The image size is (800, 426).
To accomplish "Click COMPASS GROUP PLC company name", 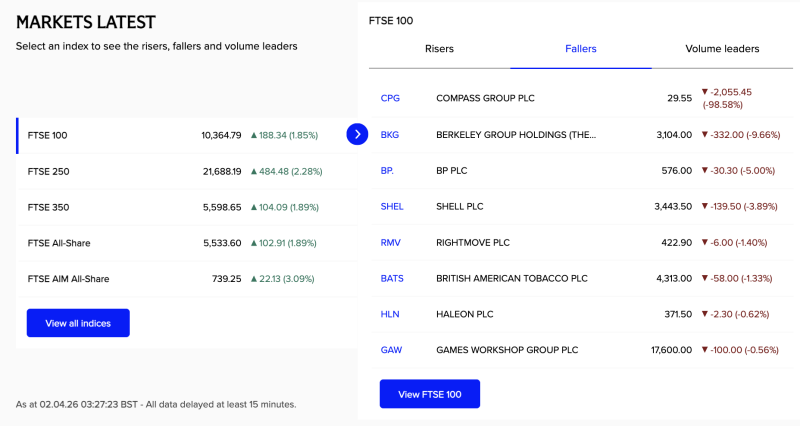I will point(485,98).
